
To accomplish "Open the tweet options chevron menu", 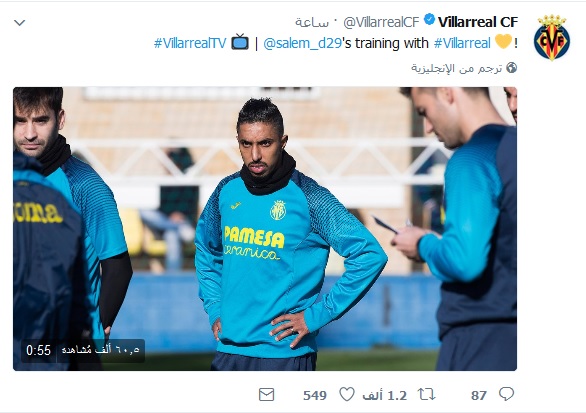I will pos(19,23).
